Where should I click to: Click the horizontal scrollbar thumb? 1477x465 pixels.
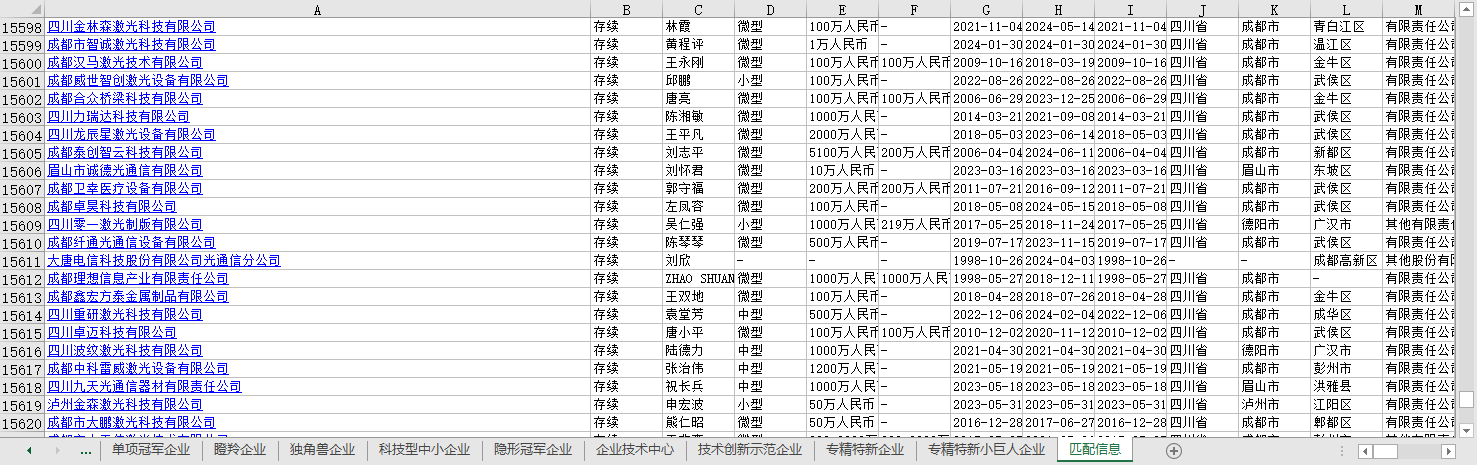tap(1385, 451)
